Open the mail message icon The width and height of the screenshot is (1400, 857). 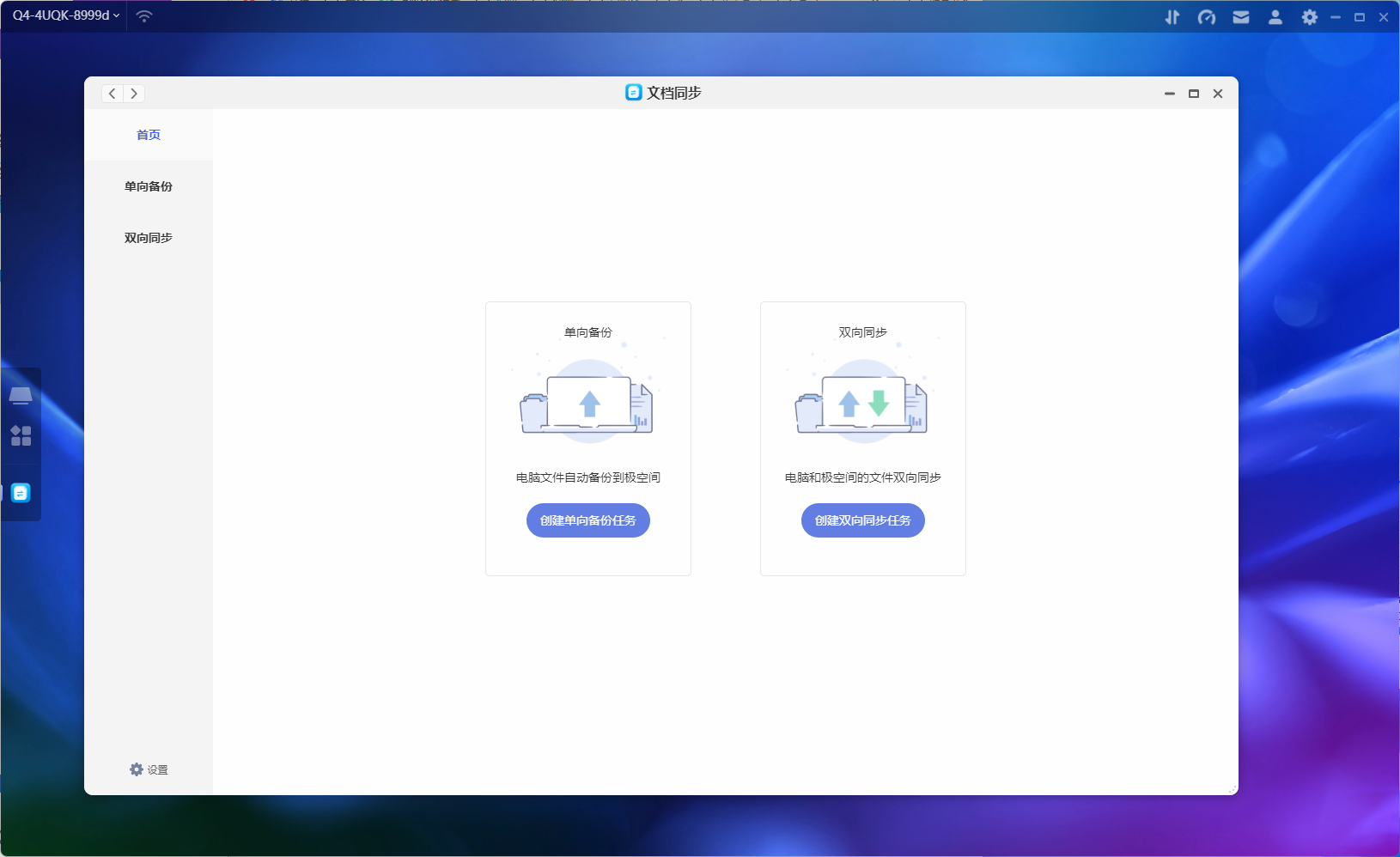(x=1240, y=17)
